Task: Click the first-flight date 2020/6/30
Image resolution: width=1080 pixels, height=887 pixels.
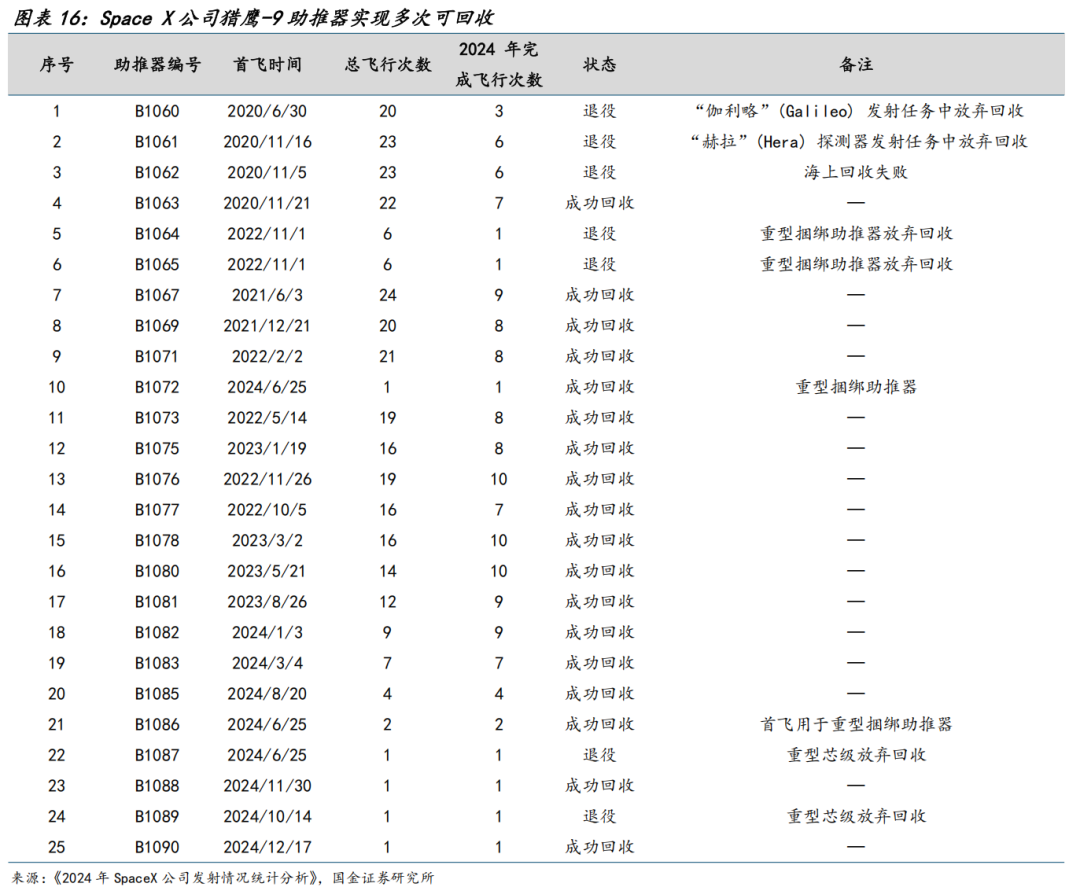Action: tap(267, 111)
